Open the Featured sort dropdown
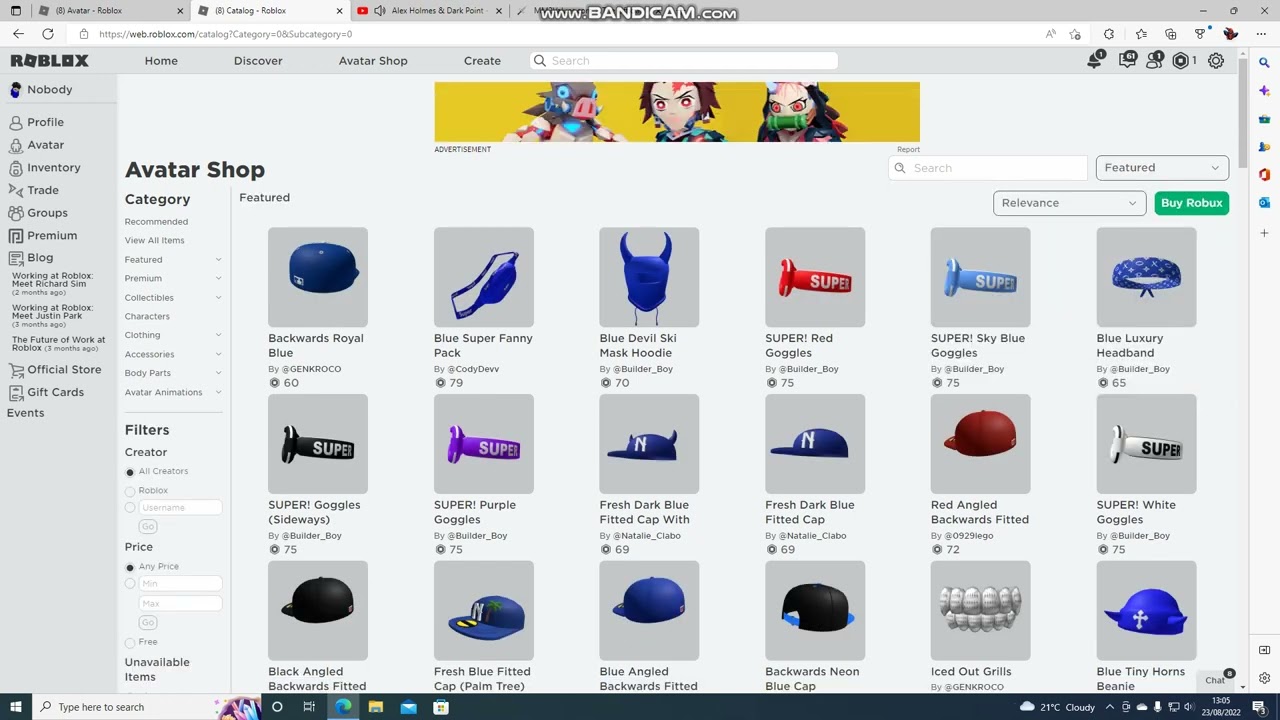 click(x=1162, y=168)
